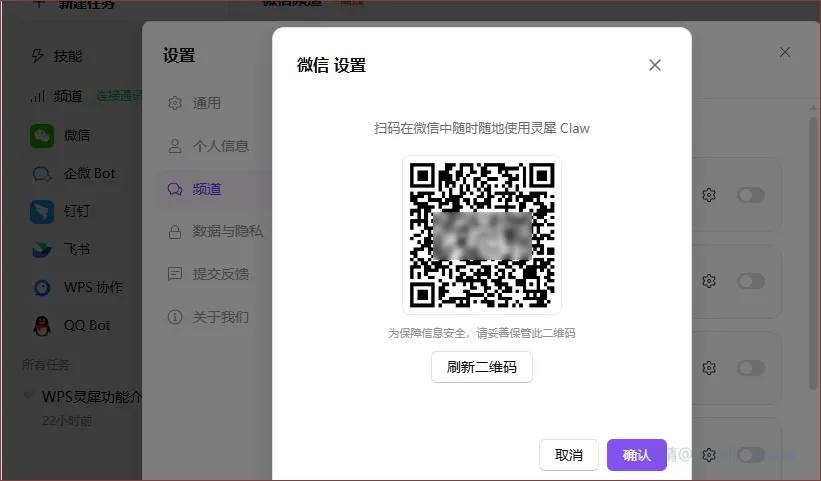
Task: Open the WPS灵犀功能介 task entry
Action: pyautogui.click(x=92, y=397)
